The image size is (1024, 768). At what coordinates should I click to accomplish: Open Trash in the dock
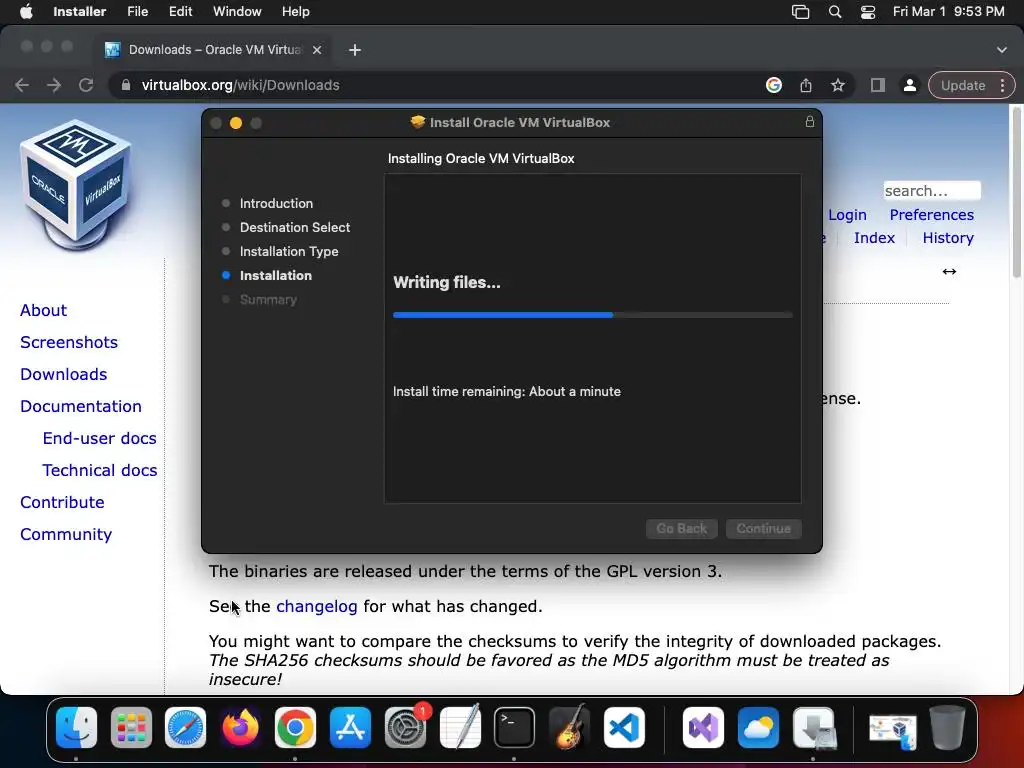pyautogui.click(x=947, y=727)
